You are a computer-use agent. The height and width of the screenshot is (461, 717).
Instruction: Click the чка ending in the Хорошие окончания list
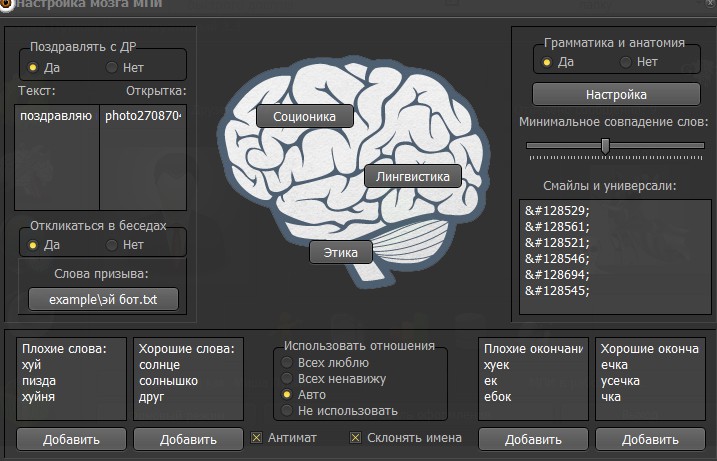[x=610, y=397]
